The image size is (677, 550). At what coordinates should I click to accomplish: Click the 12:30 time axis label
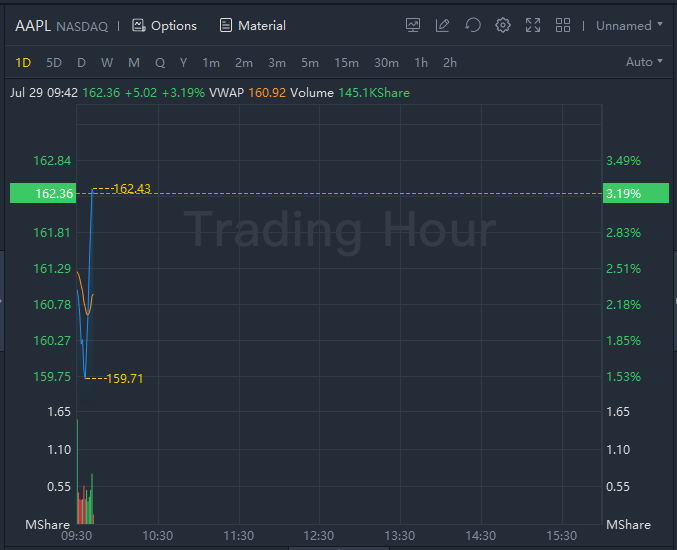tap(319, 536)
